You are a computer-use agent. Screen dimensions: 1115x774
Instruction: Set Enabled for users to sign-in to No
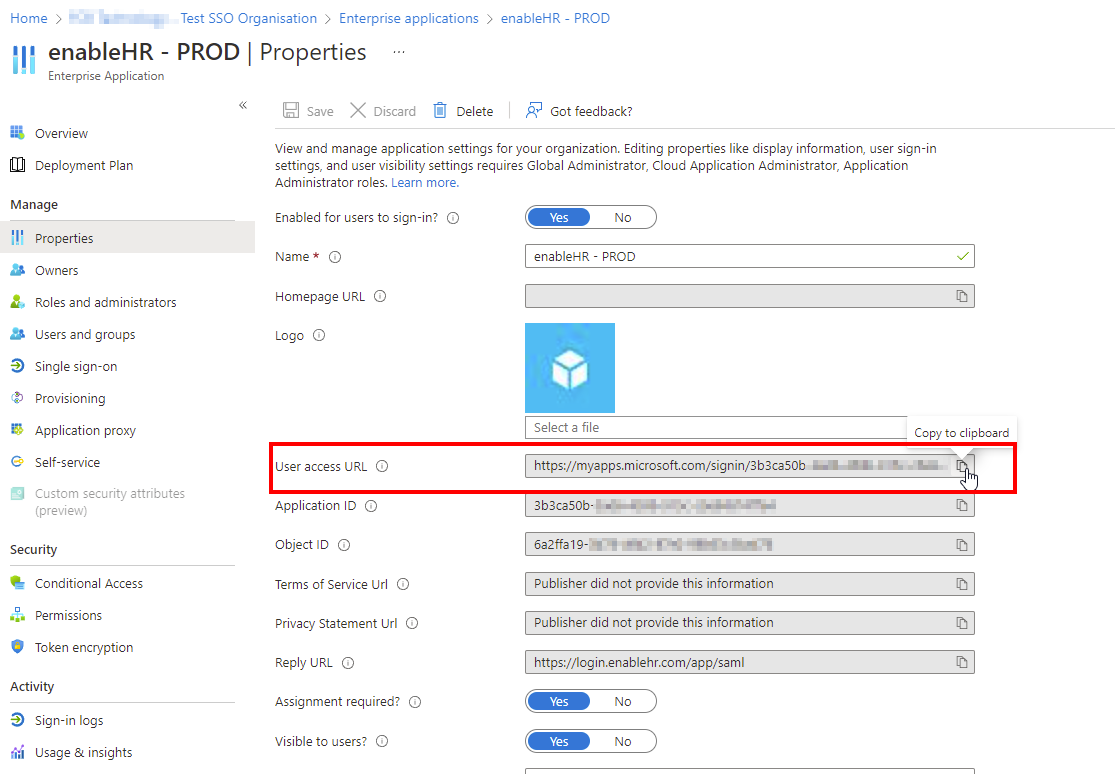[x=622, y=218]
